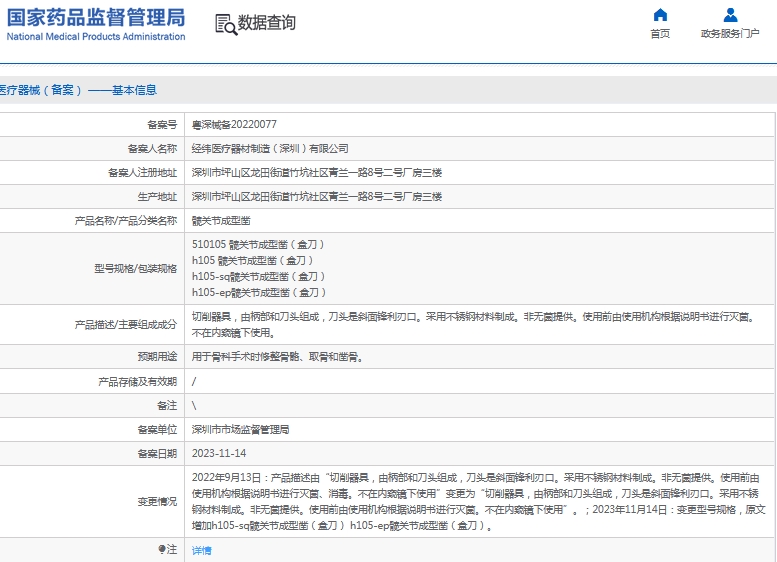Click the 变更情况 field label
The image size is (777, 562).
tap(157, 502)
